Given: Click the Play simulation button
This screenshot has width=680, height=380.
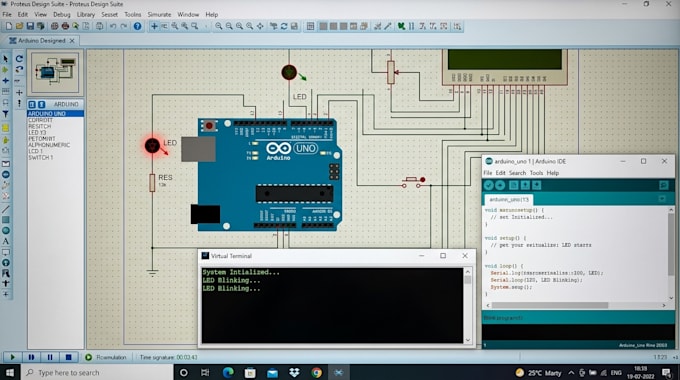Looking at the screenshot, I should point(12,357).
